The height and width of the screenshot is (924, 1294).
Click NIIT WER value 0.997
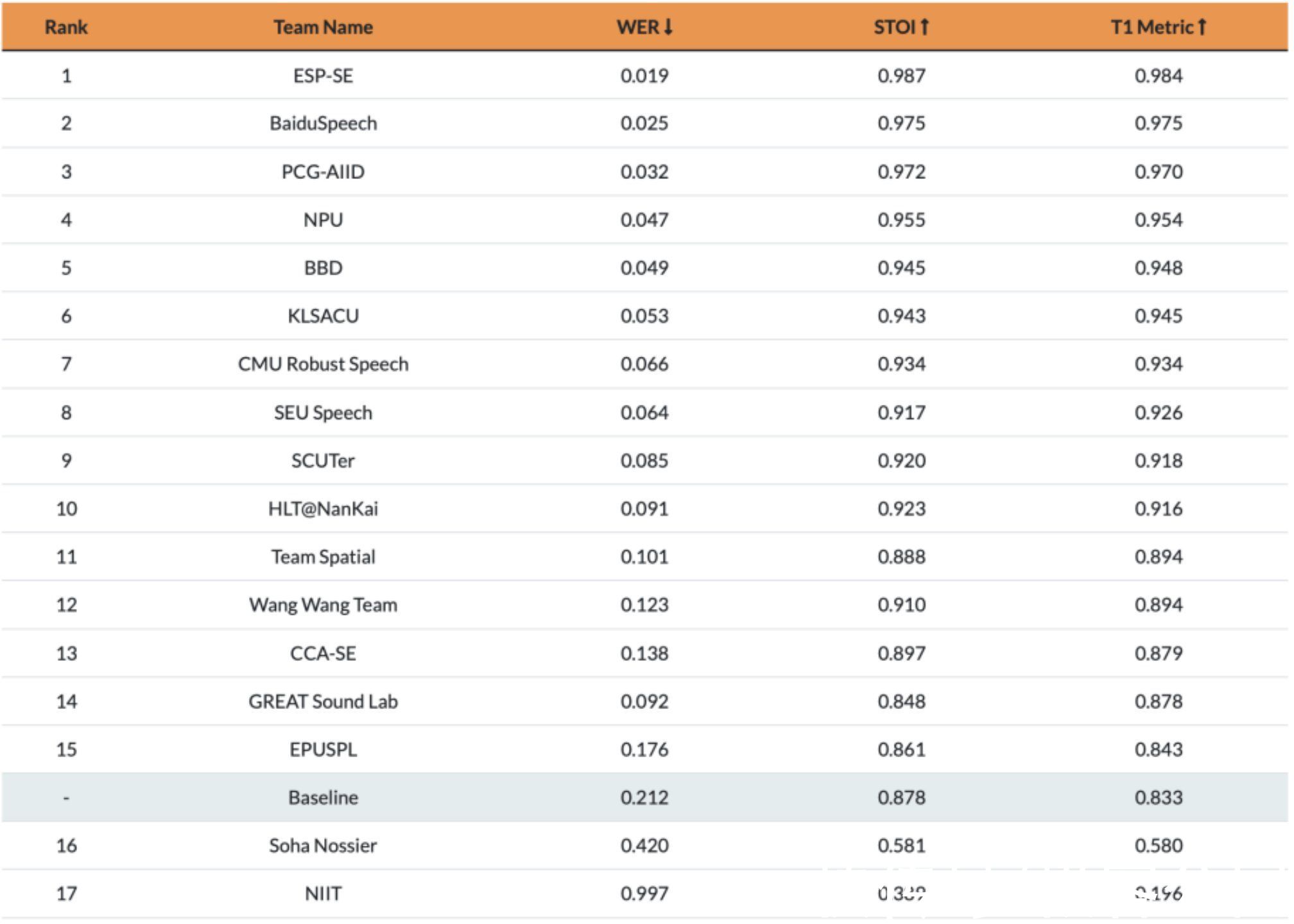click(x=644, y=894)
